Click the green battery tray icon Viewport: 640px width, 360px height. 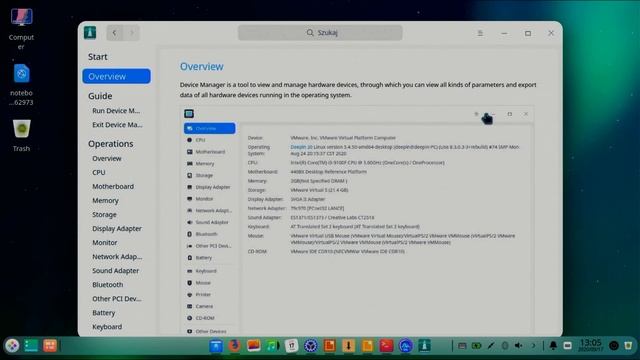coord(476,346)
